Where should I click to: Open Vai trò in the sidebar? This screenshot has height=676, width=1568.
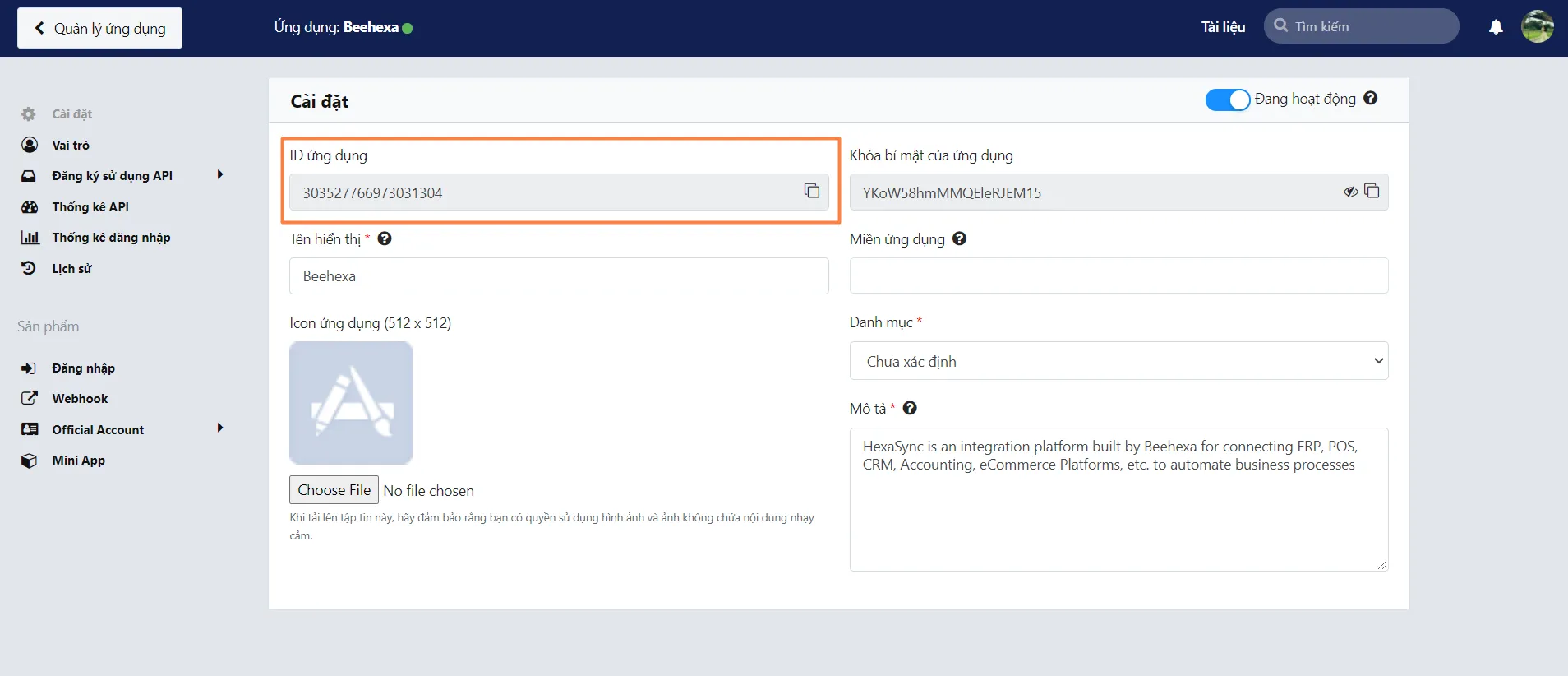click(71, 146)
